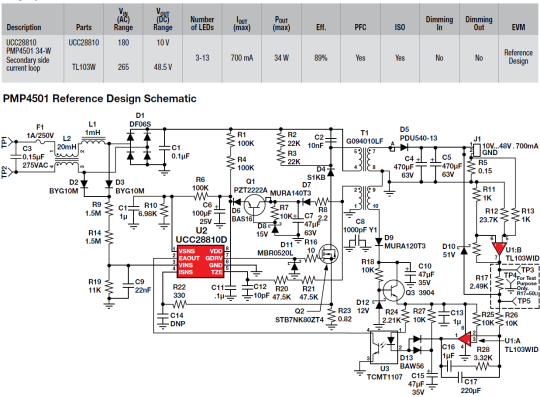This screenshot has width=540, height=397.
Task: Click the 'PMP4501 Reference Design Schematic' heading
Action: (100, 99)
